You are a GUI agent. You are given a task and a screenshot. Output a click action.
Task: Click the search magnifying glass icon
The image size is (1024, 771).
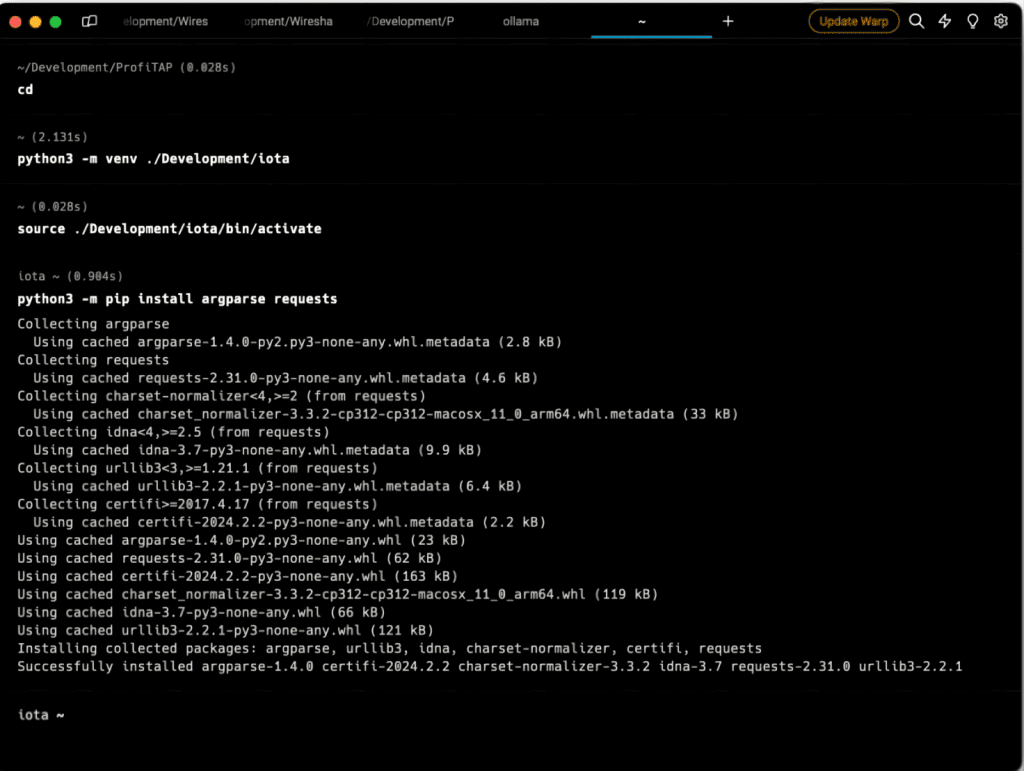(x=916, y=21)
